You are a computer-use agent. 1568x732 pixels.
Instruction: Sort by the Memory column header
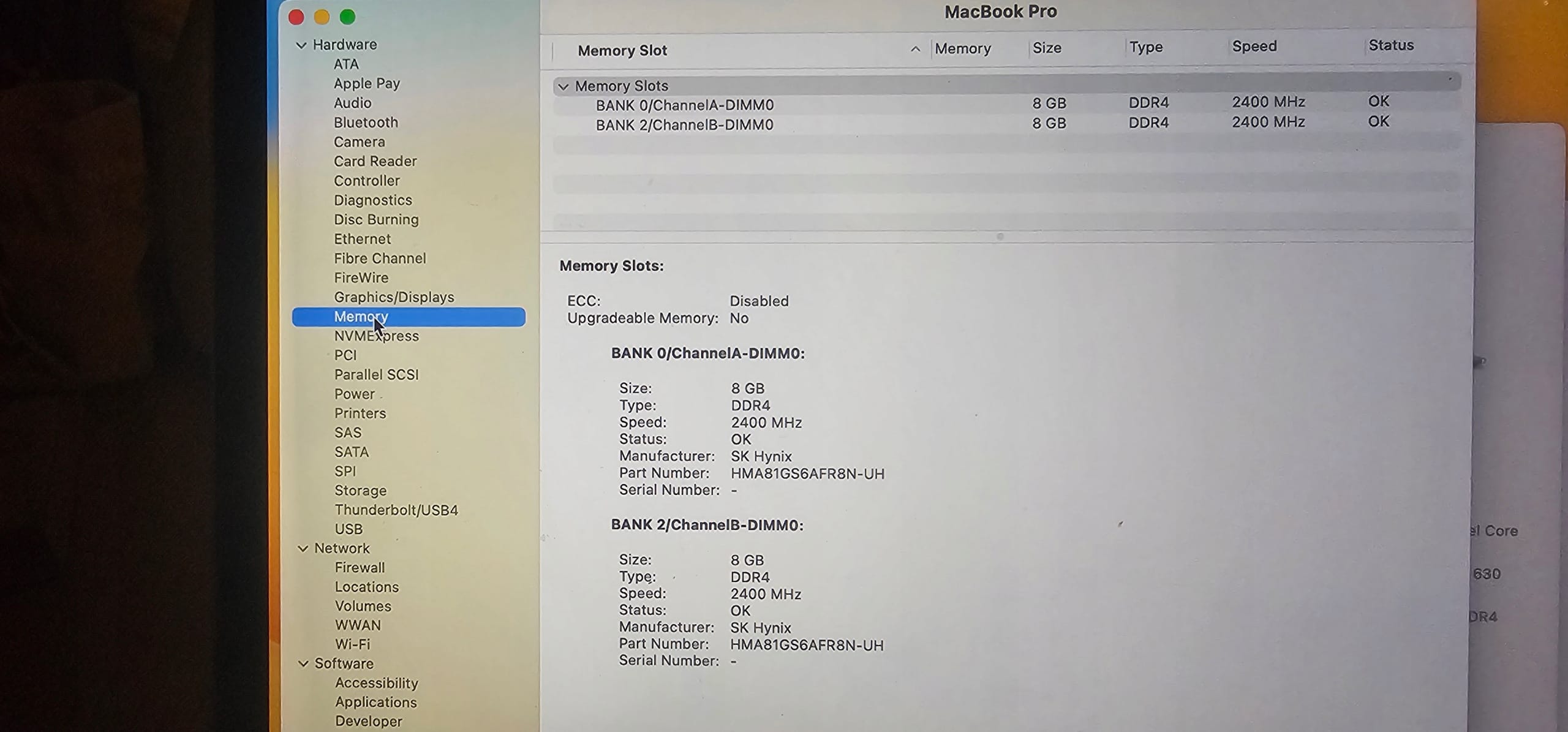[x=962, y=49]
